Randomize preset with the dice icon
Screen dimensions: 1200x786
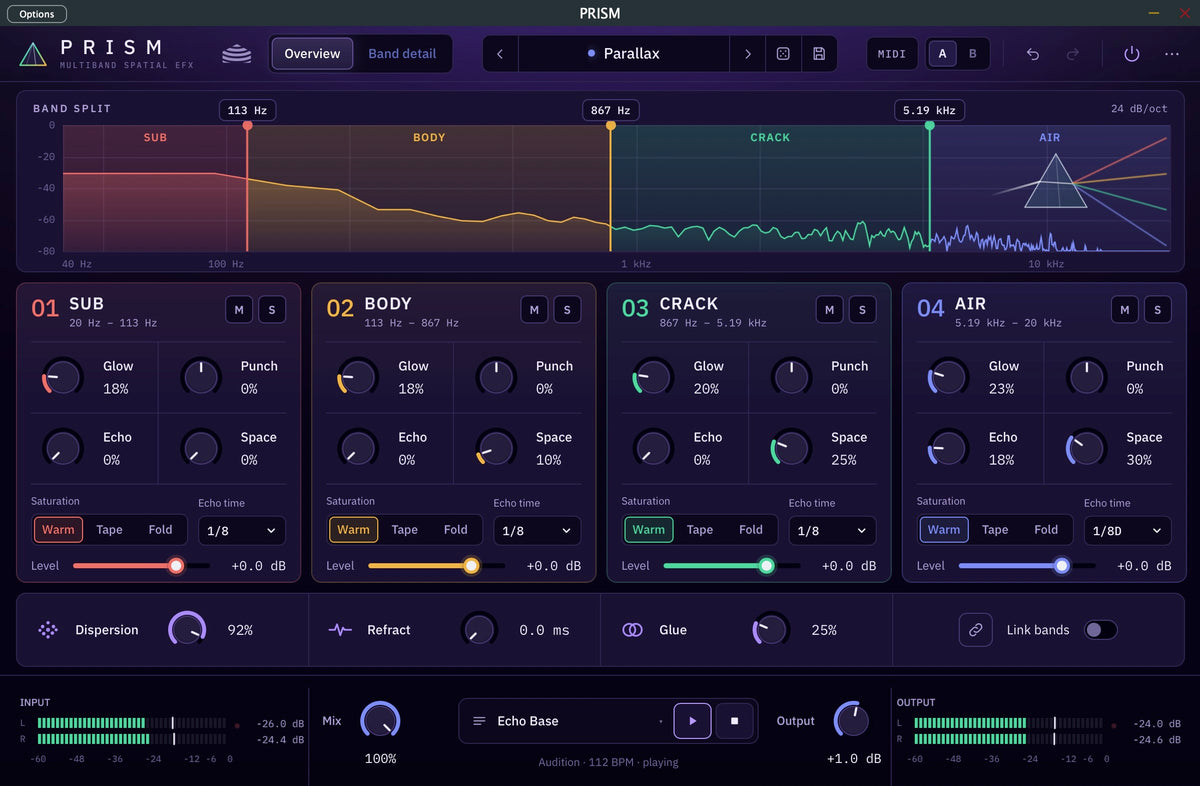pos(783,54)
